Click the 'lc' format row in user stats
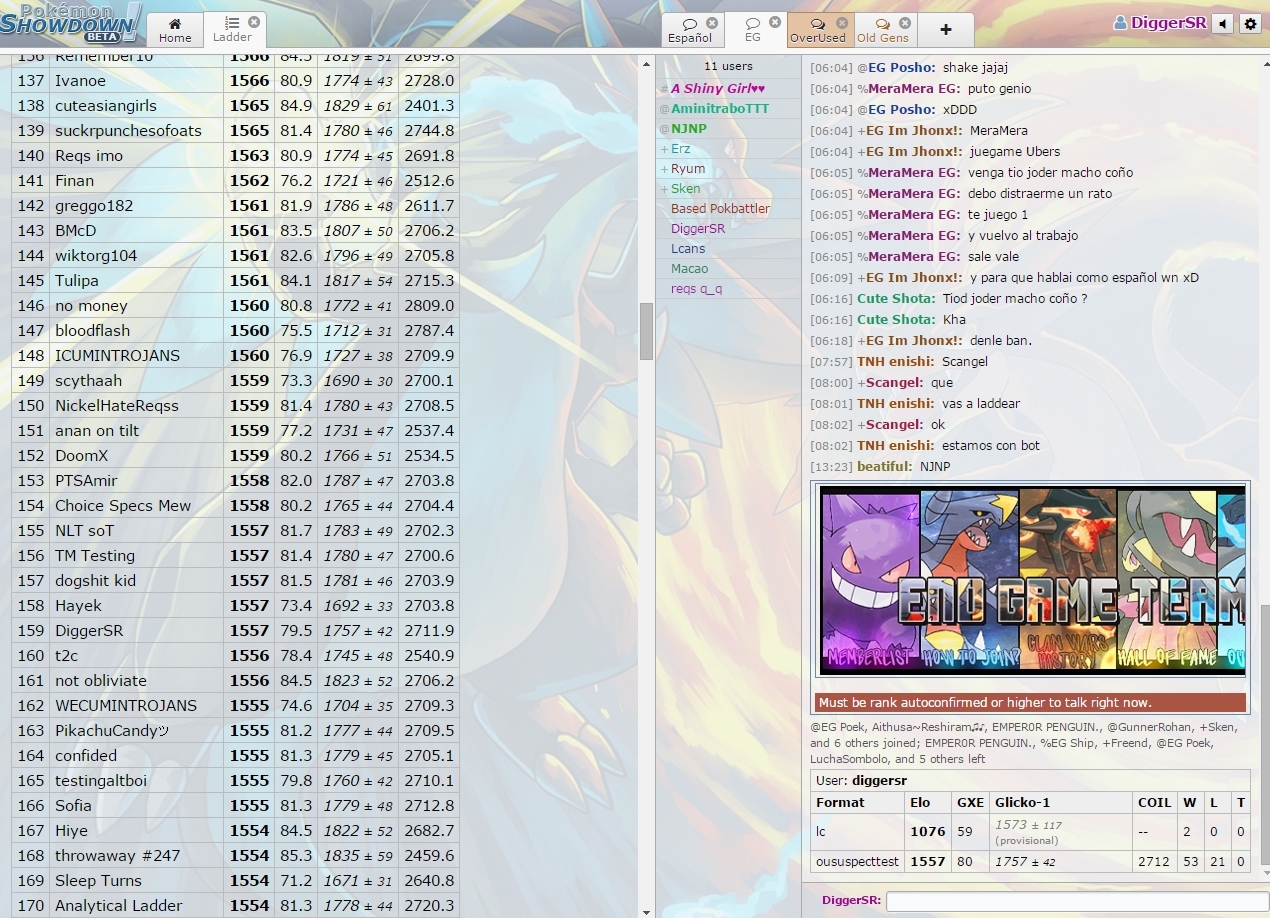 tap(1030, 831)
